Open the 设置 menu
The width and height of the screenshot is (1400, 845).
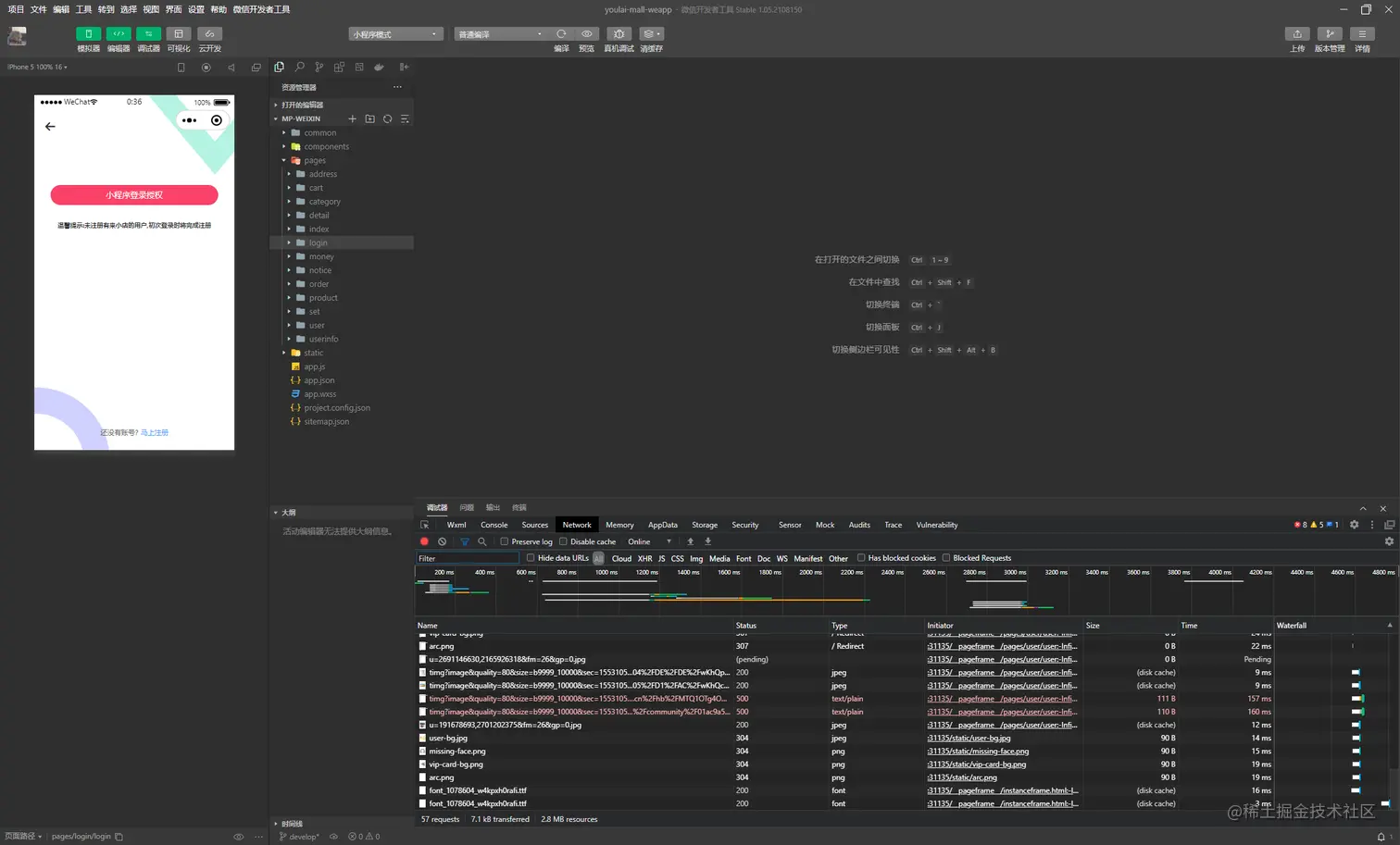click(x=196, y=9)
